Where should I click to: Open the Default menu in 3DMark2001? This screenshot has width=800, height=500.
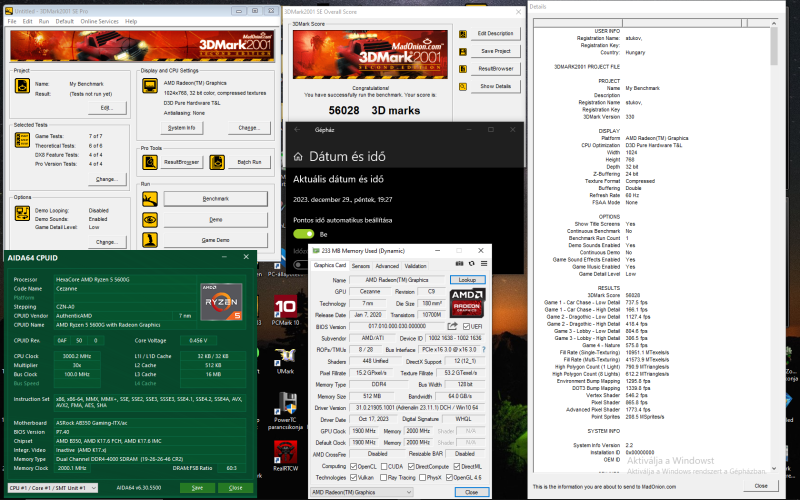(65, 21)
